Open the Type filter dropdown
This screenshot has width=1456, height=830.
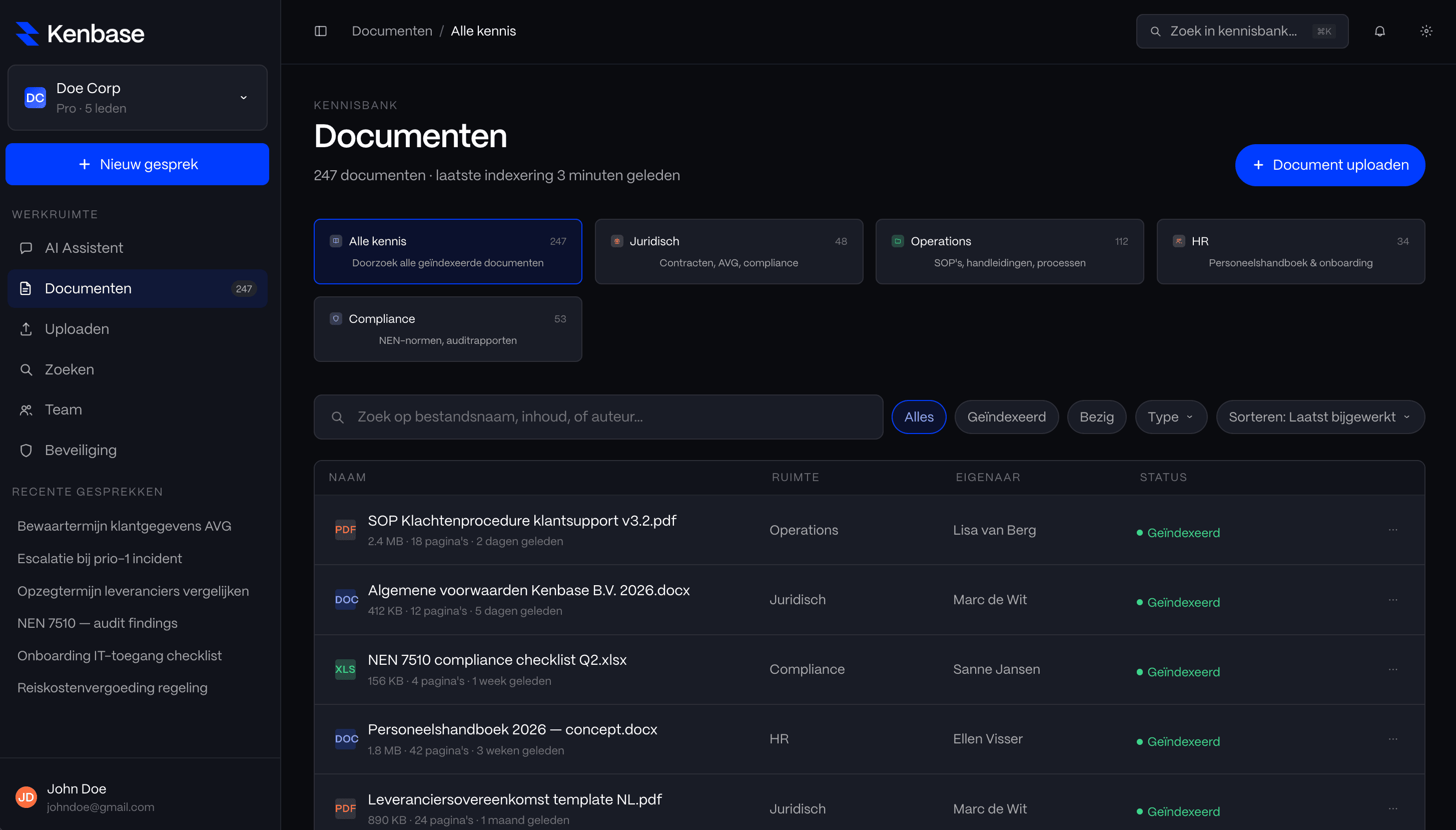coord(1170,417)
